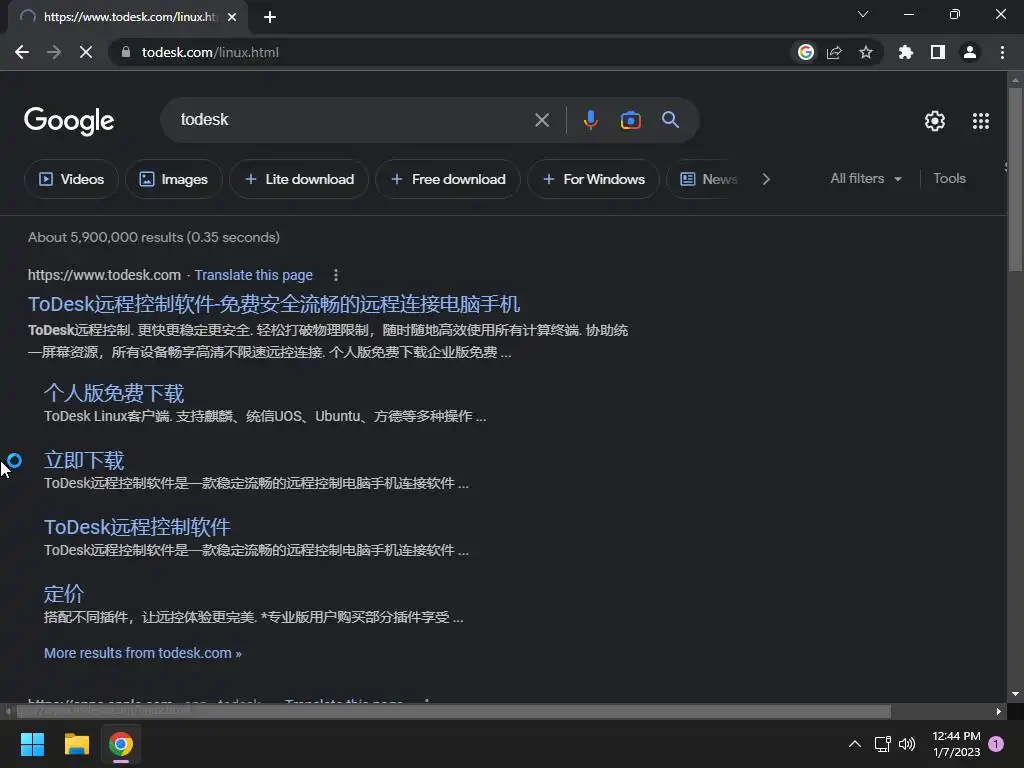Open volume control tray icon
The width and height of the screenshot is (1024, 768).
pos(907,744)
